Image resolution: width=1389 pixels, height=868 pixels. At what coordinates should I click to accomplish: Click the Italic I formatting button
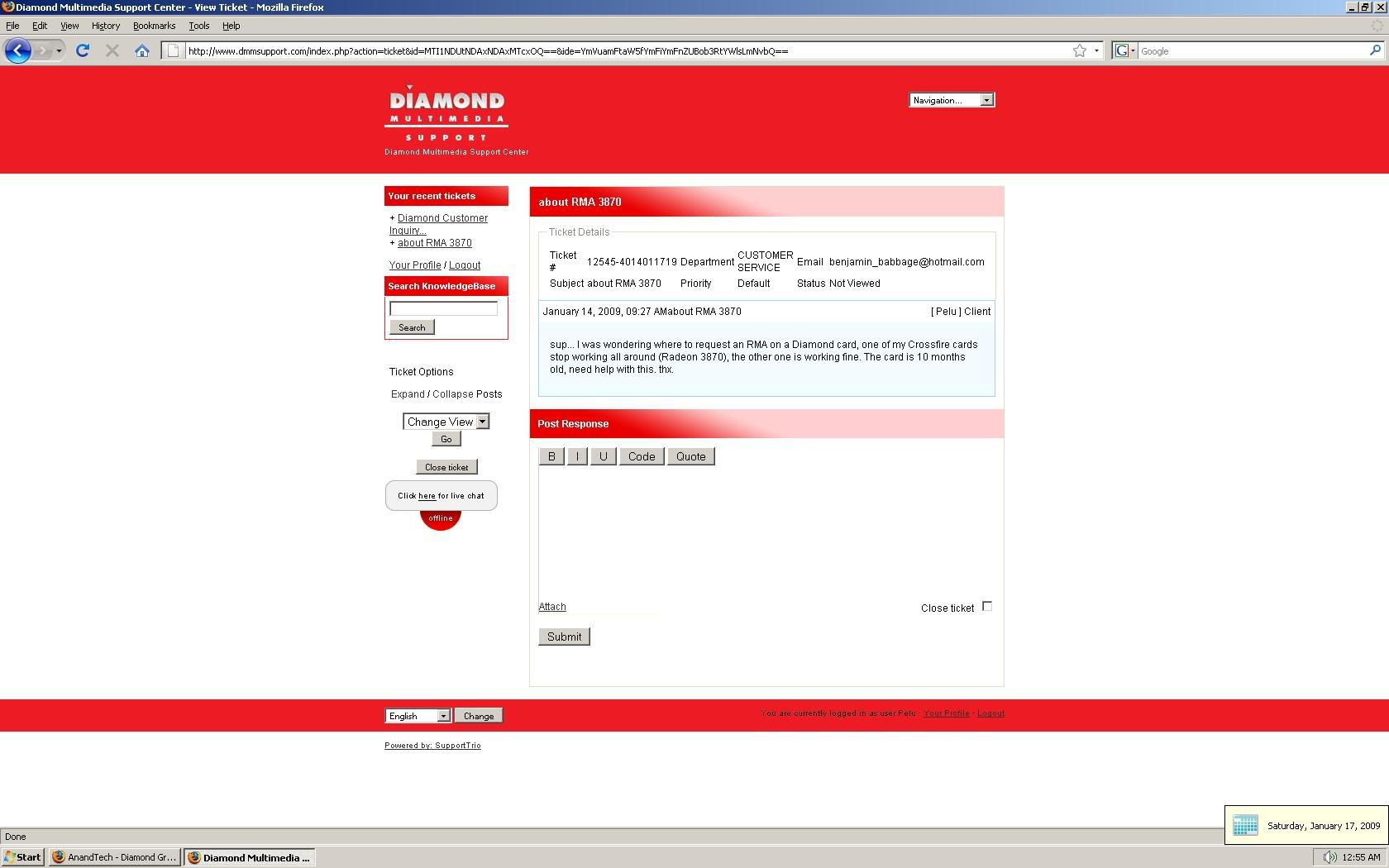pyautogui.click(x=577, y=456)
